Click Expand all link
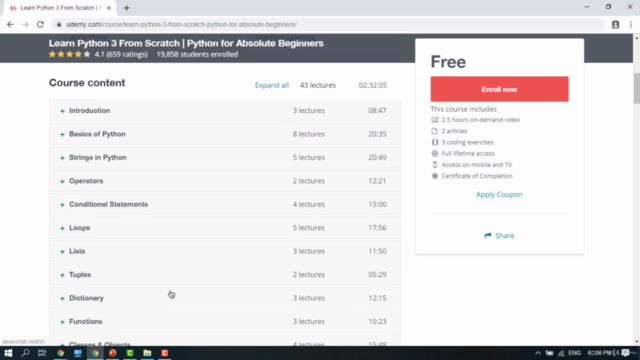 (x=272, y=85)
